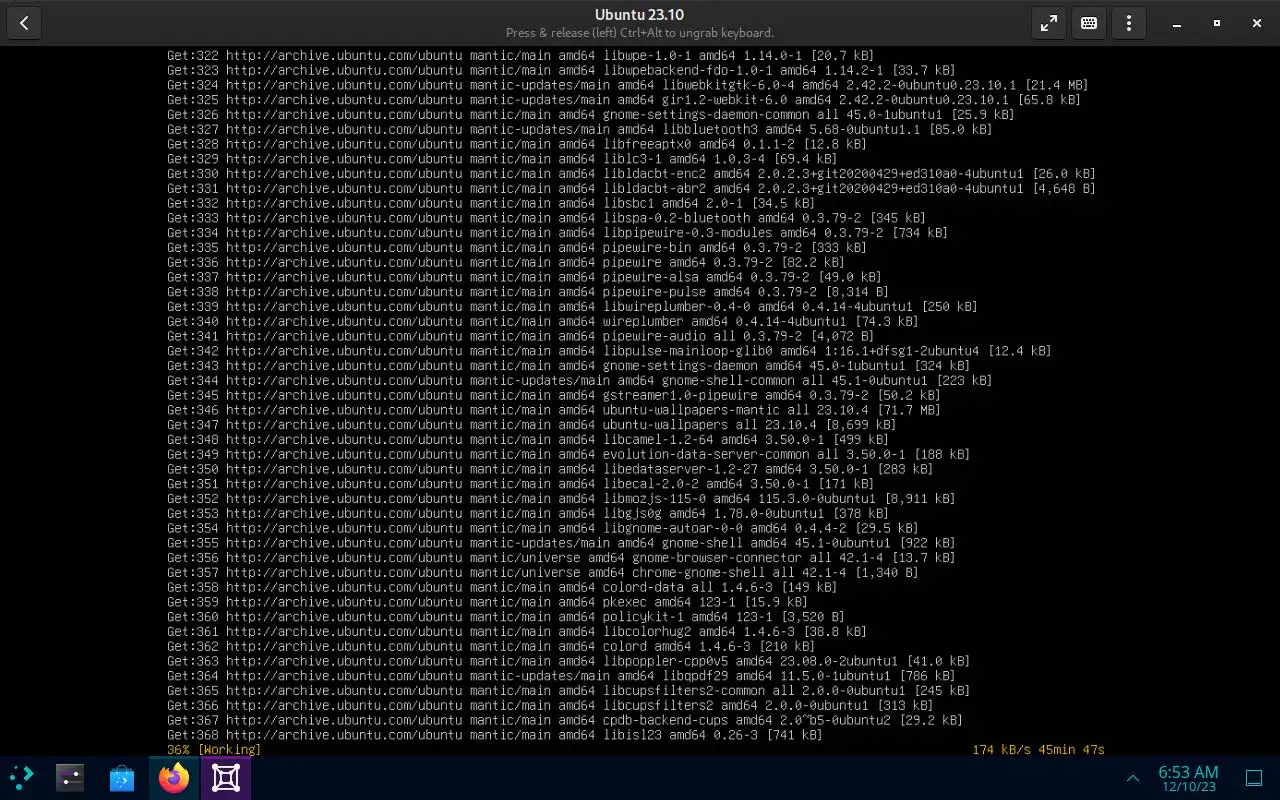This screenshot has width=1280, height=800.
Task: Minimize the Ubuntu 23.10 window
Action: pyautogui.click(x=1177, y=23)
